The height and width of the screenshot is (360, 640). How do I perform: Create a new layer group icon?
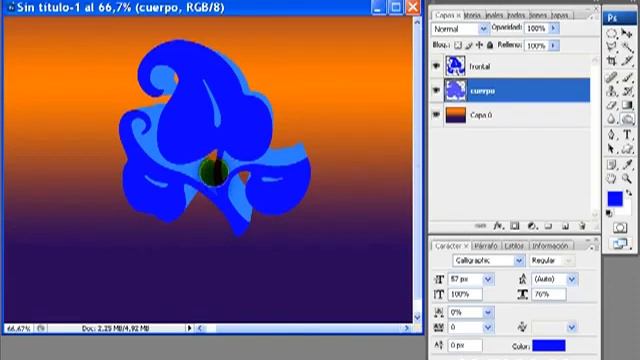548,226
